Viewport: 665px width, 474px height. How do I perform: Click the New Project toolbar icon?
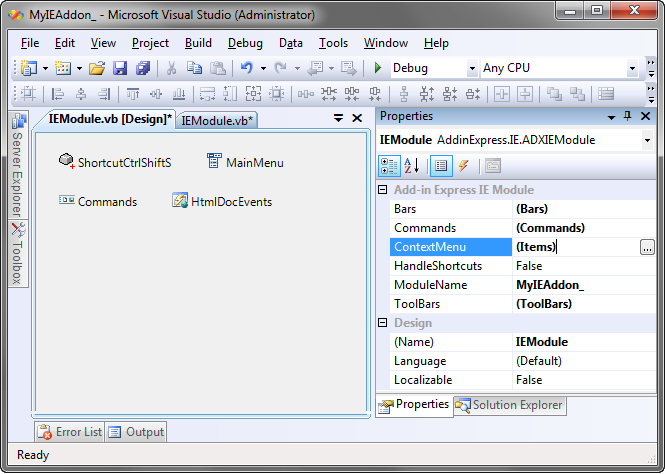pyautogui.click(x=29, y=68)
